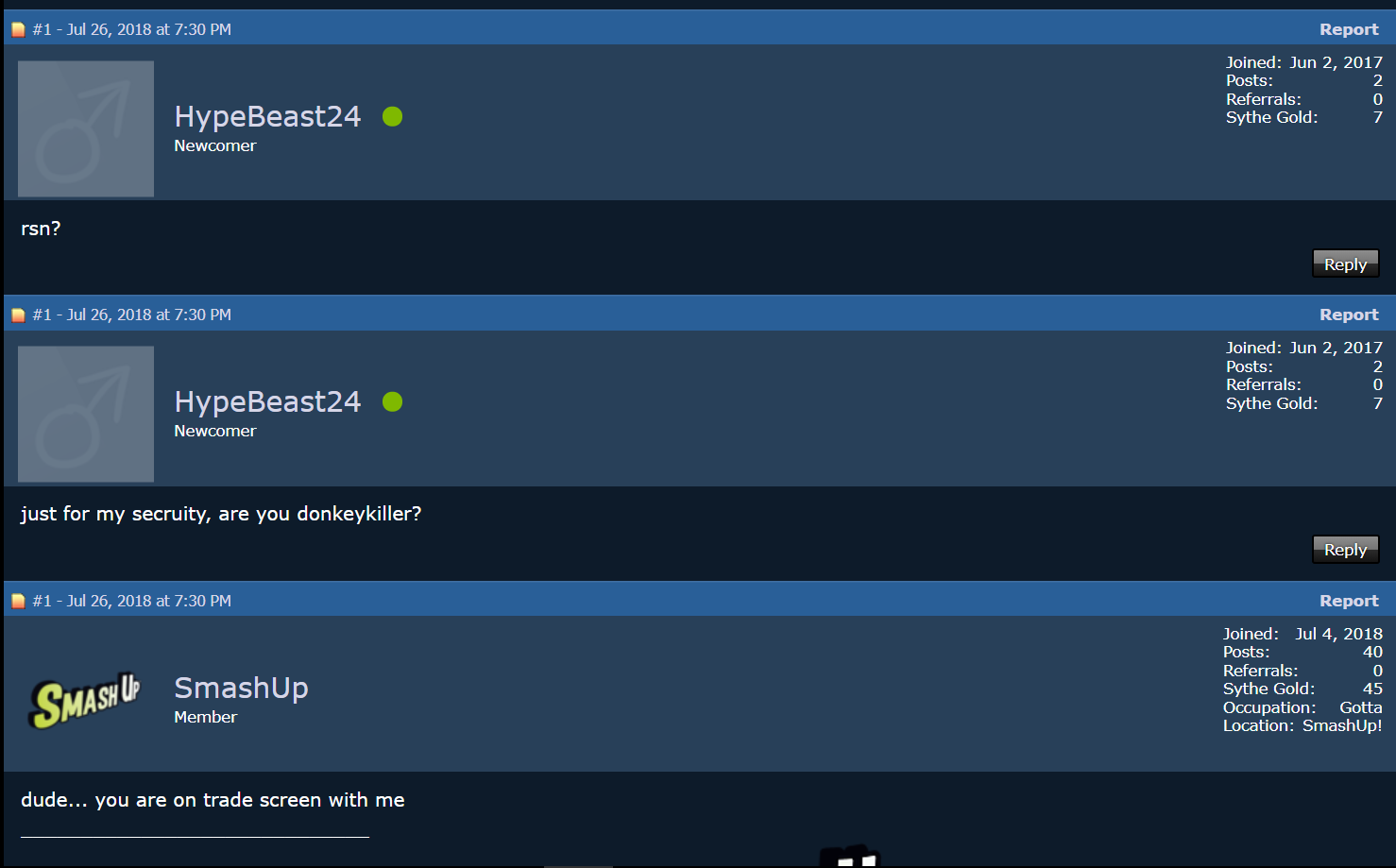Click the post icon on first post header
Image resolution: width=1396 pixels, height=868 pixels.
tap(18, 29)
